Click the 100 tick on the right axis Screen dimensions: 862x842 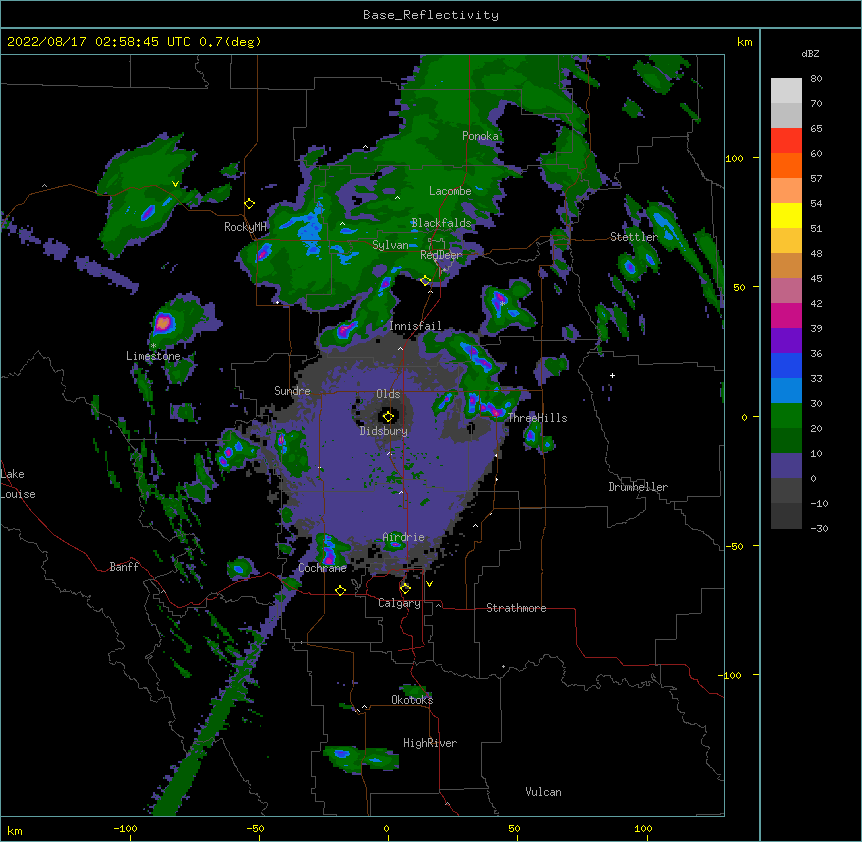pyautogui.click(x=734, y=158)
